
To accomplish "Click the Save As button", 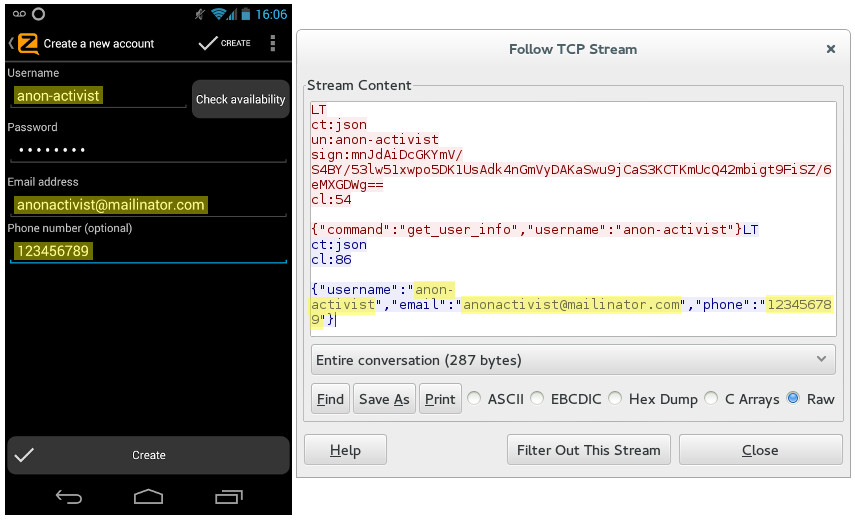I will pos(384,399).
